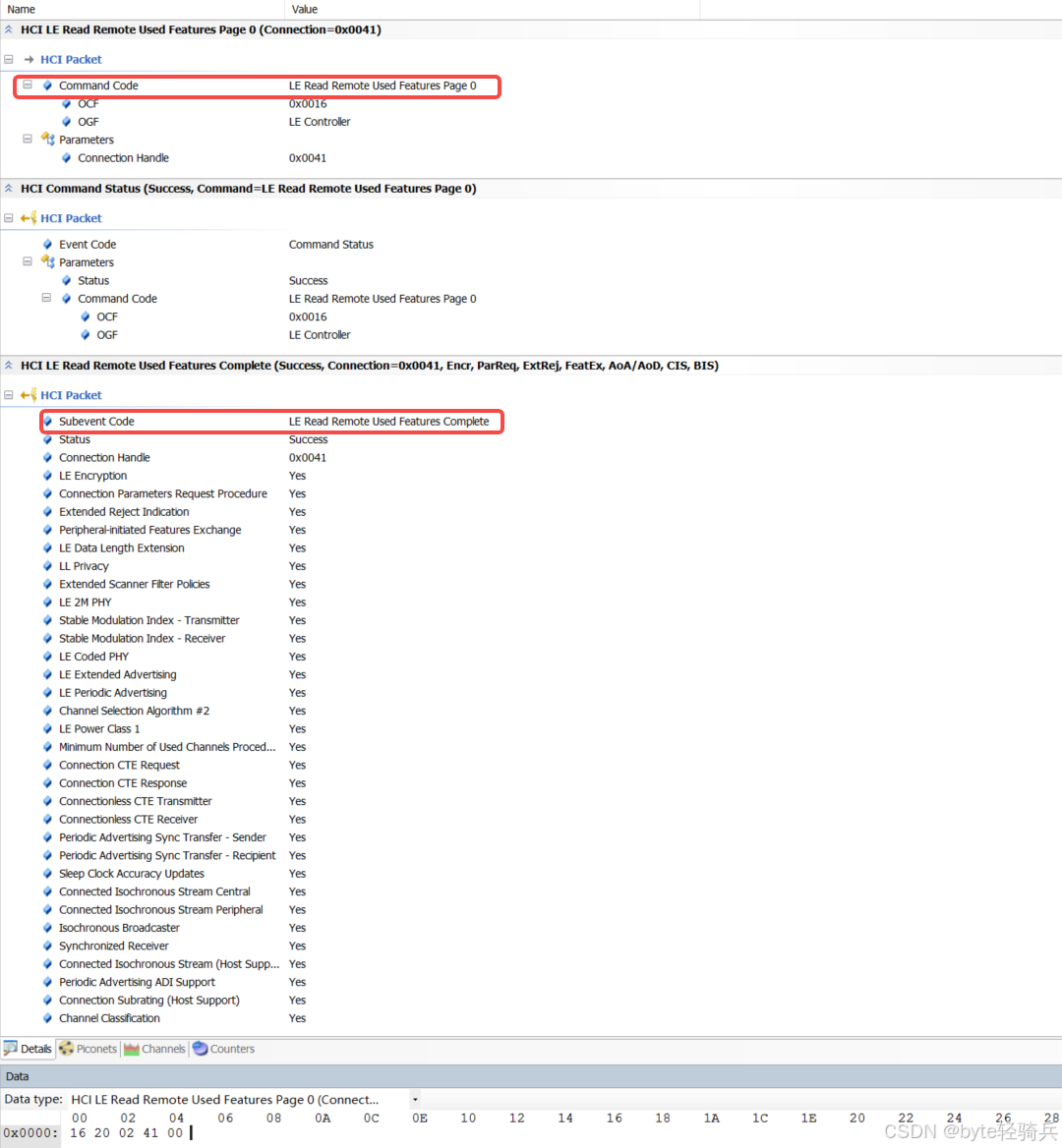Click the Parameters group icon in Command Status packet

(47, 261)
